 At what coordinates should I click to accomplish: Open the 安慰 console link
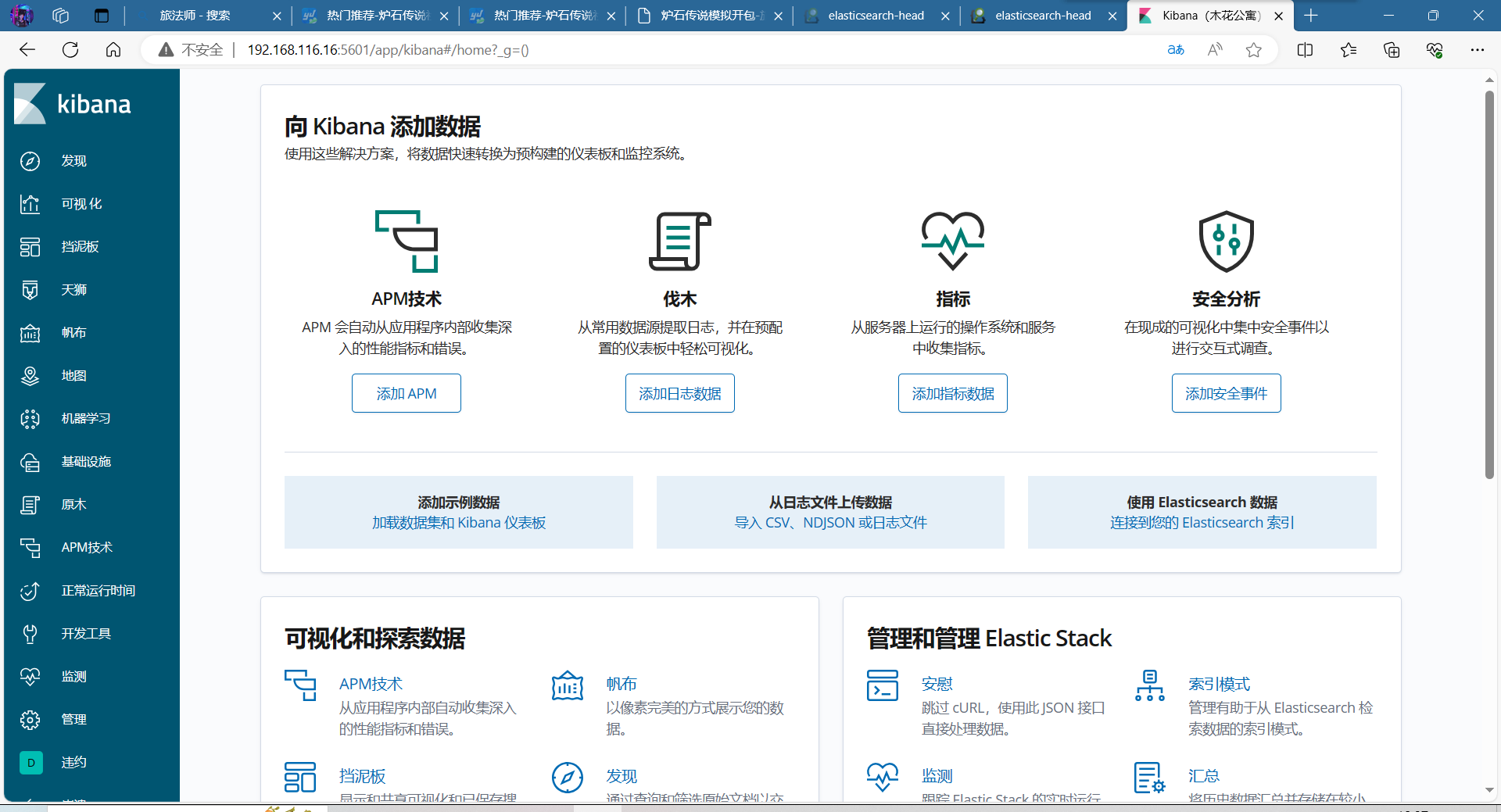point(937,684)
